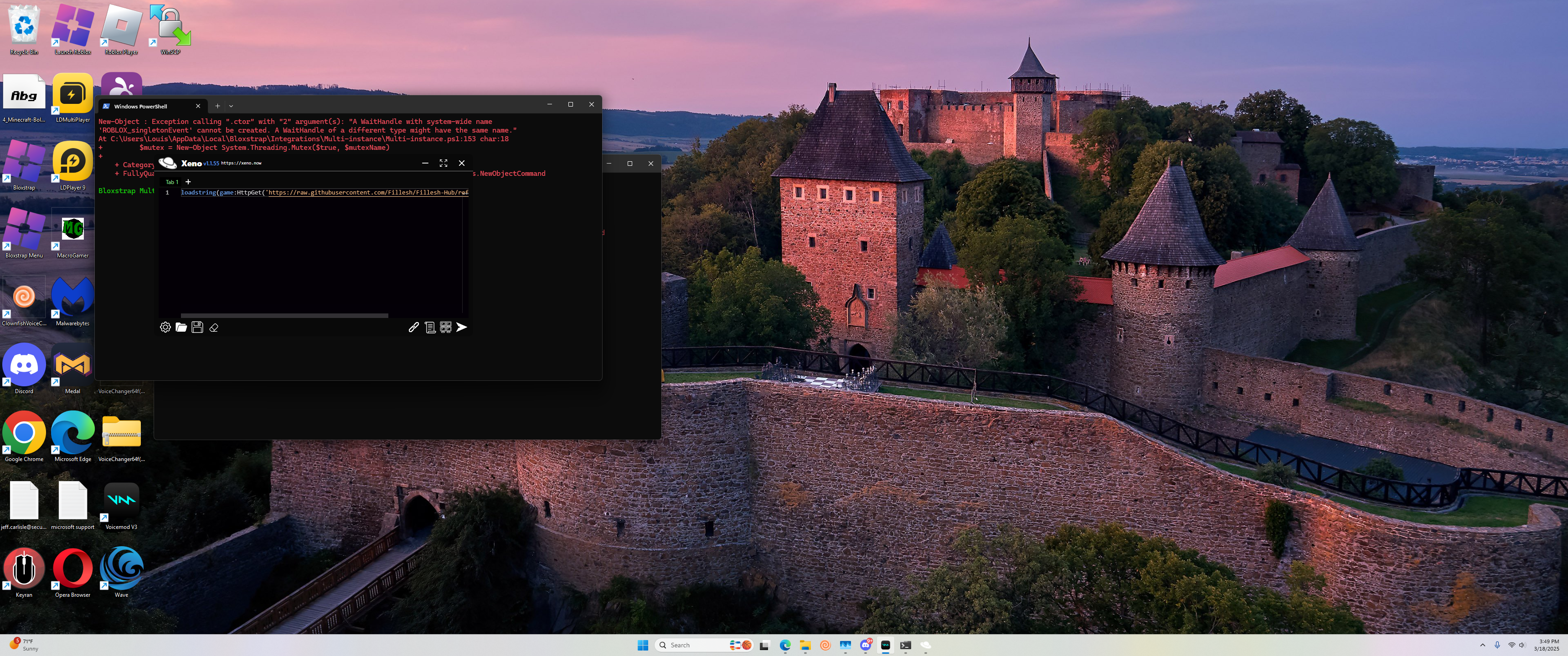1568x656 pixels.
Task: Open a new tab in PowerShell window
Action: click(217, 106)
